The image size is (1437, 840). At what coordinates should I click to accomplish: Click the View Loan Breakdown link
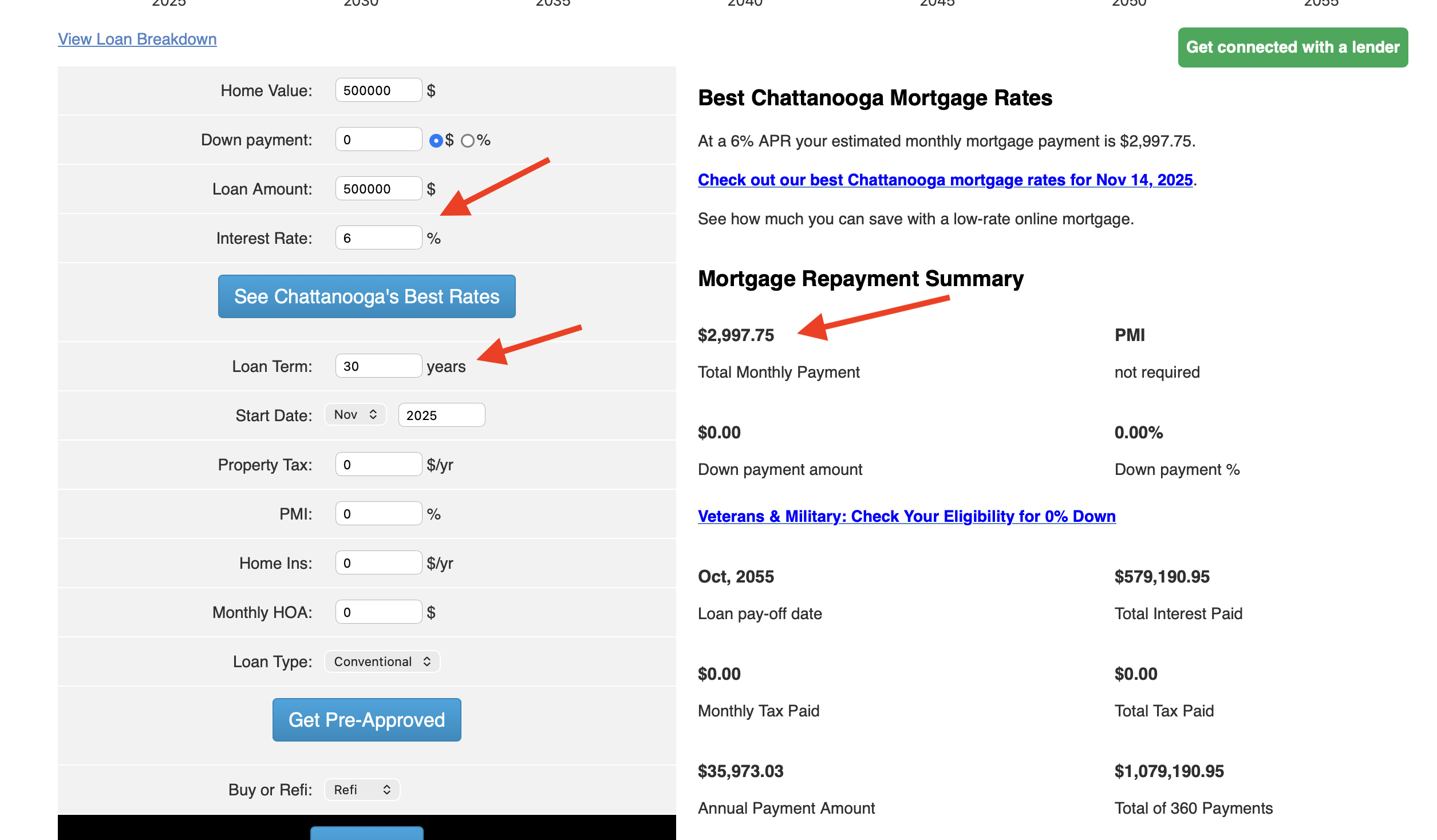137,39
